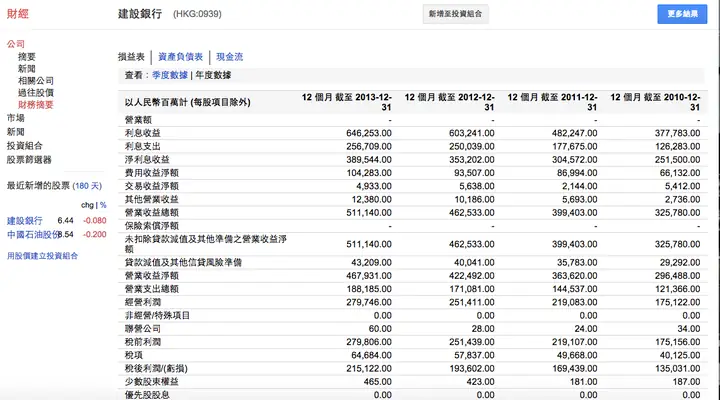Screen dimensions: 720x400
Task: View 季度數據 quarterly data
Action: coord(170,75)
